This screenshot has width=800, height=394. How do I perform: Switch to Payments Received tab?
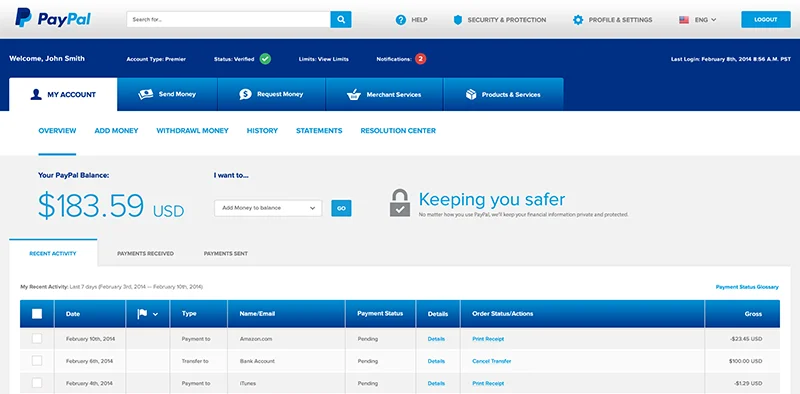coord(145,253)
